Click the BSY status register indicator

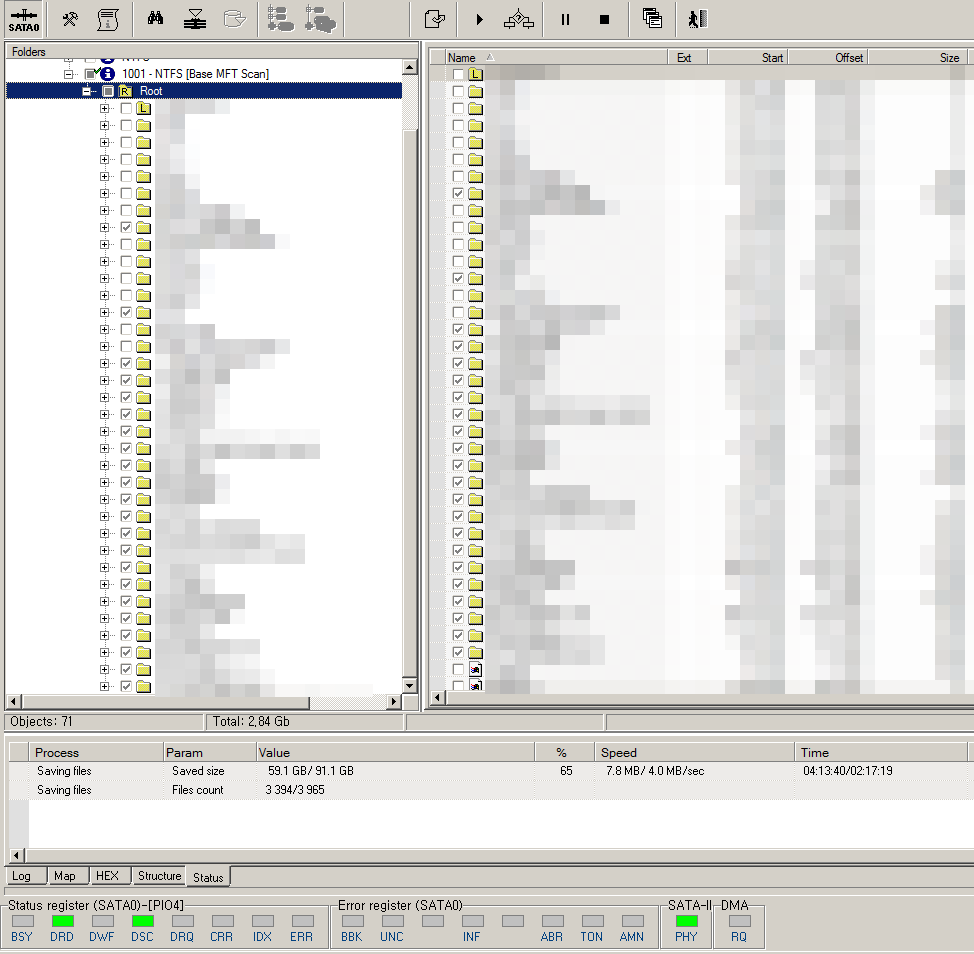[x=23, y=921]
